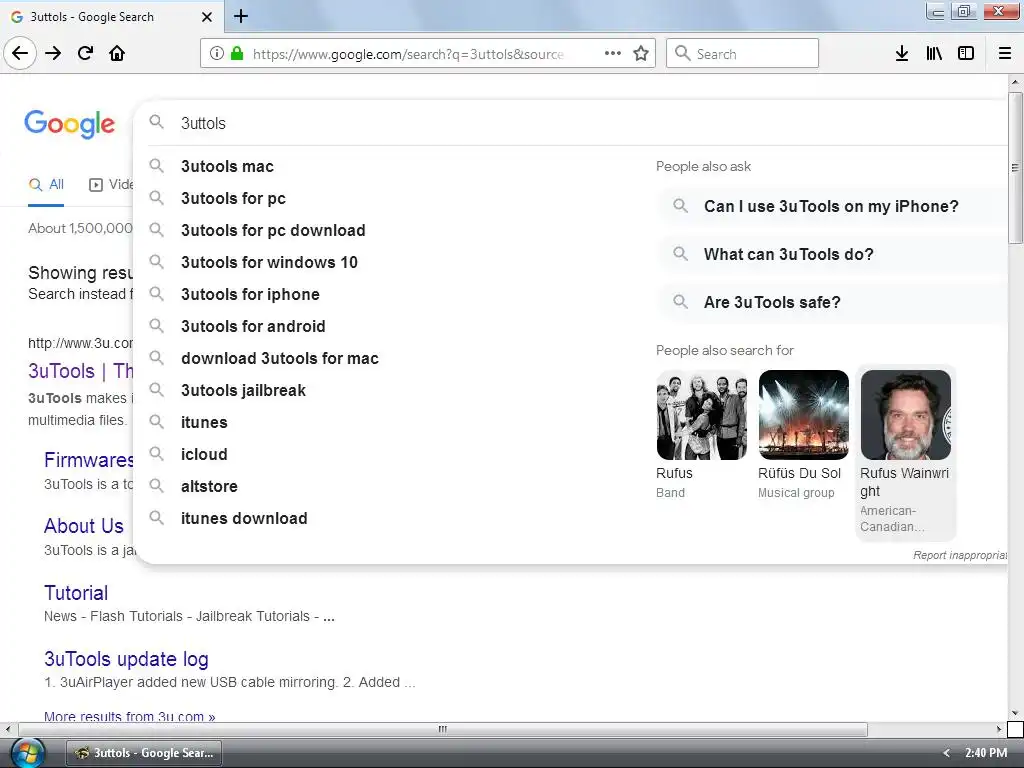Toggle the sidebar view icon

click(x=966, y=53)
